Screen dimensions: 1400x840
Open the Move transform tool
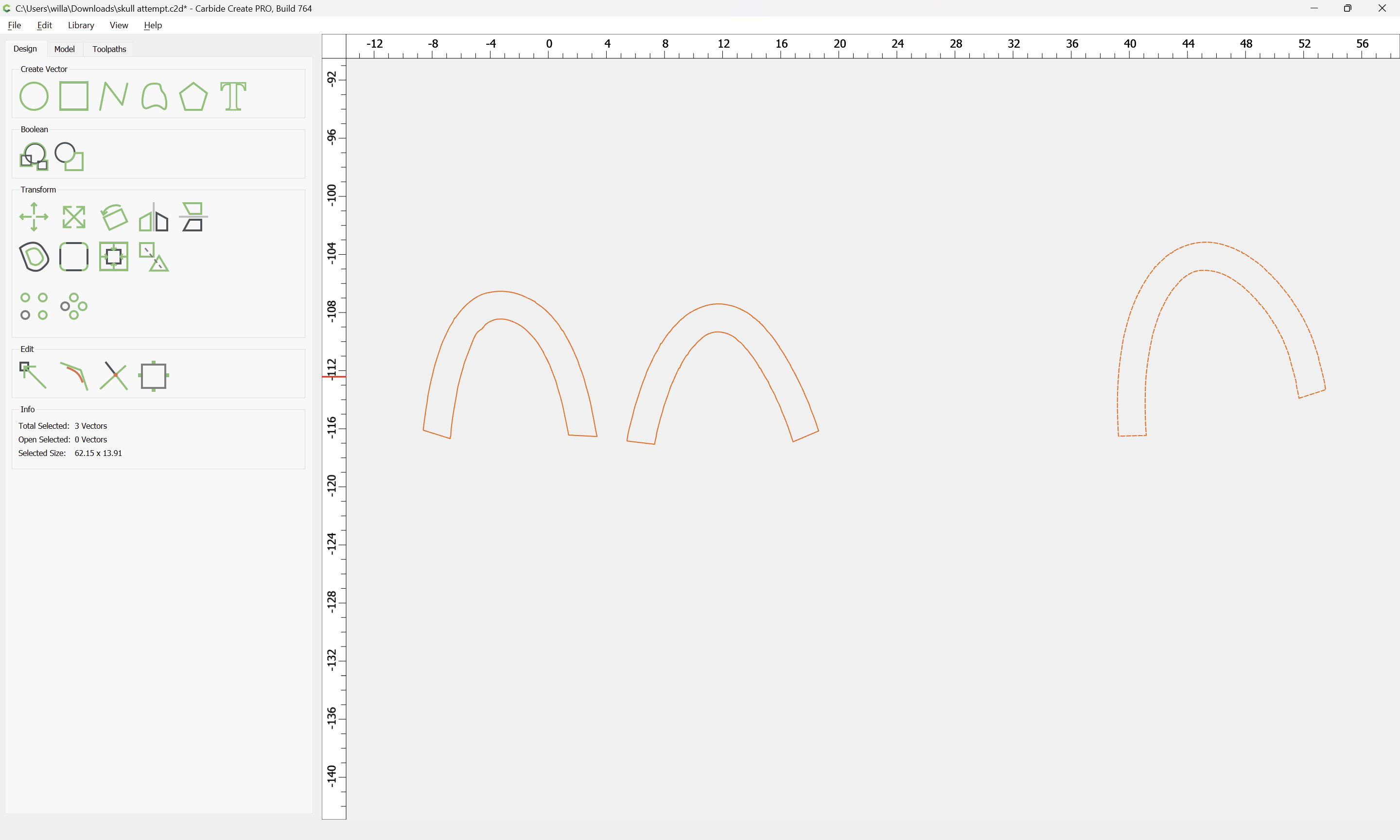pyautogui.click(x=34, y=217)
